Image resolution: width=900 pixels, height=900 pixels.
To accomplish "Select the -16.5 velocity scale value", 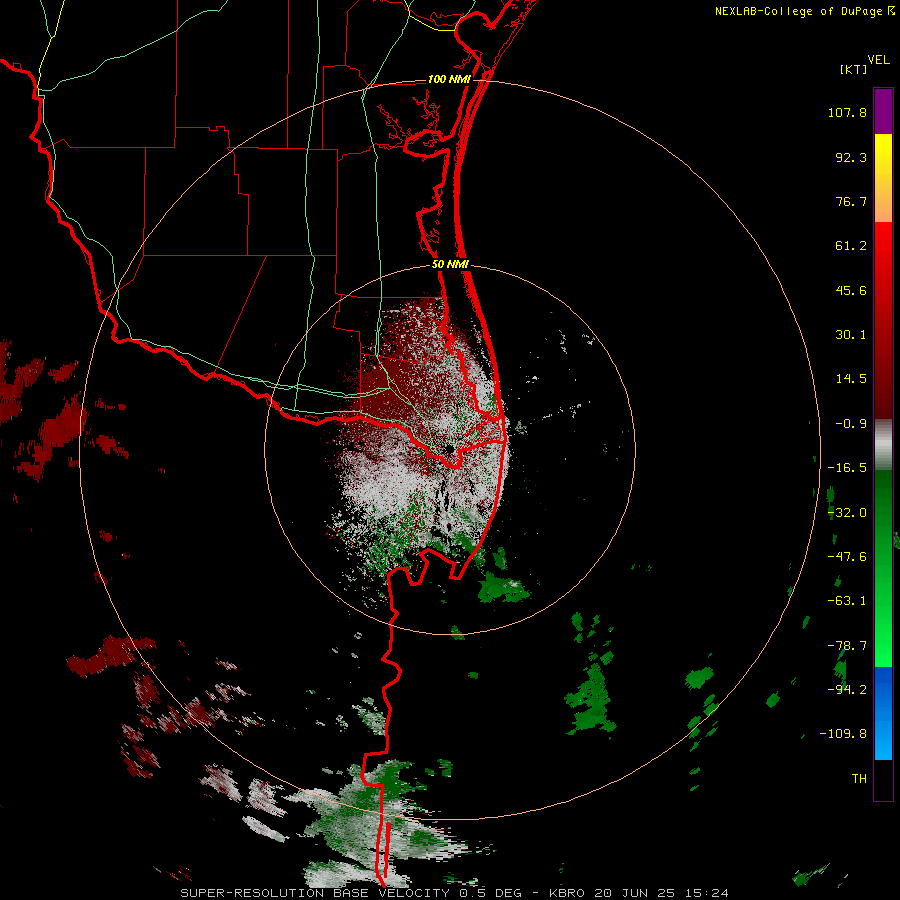I will 847,468.
